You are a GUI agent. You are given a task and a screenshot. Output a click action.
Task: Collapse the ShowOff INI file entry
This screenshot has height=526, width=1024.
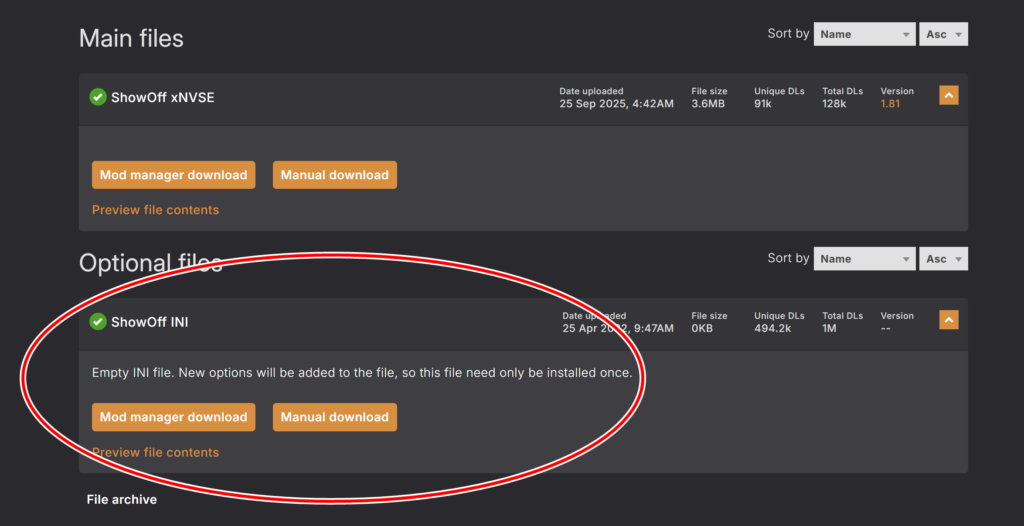click(x=949, y=320)
